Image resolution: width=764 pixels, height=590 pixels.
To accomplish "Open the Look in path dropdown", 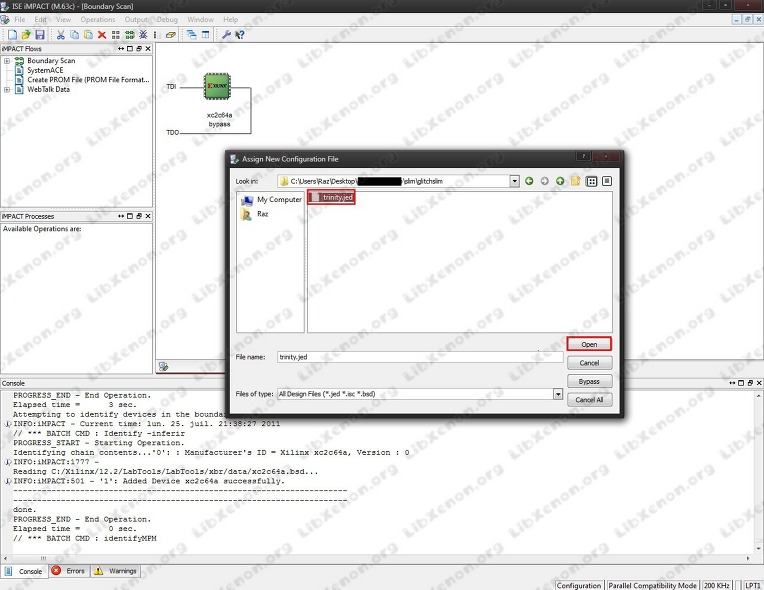I will [515, 181].
